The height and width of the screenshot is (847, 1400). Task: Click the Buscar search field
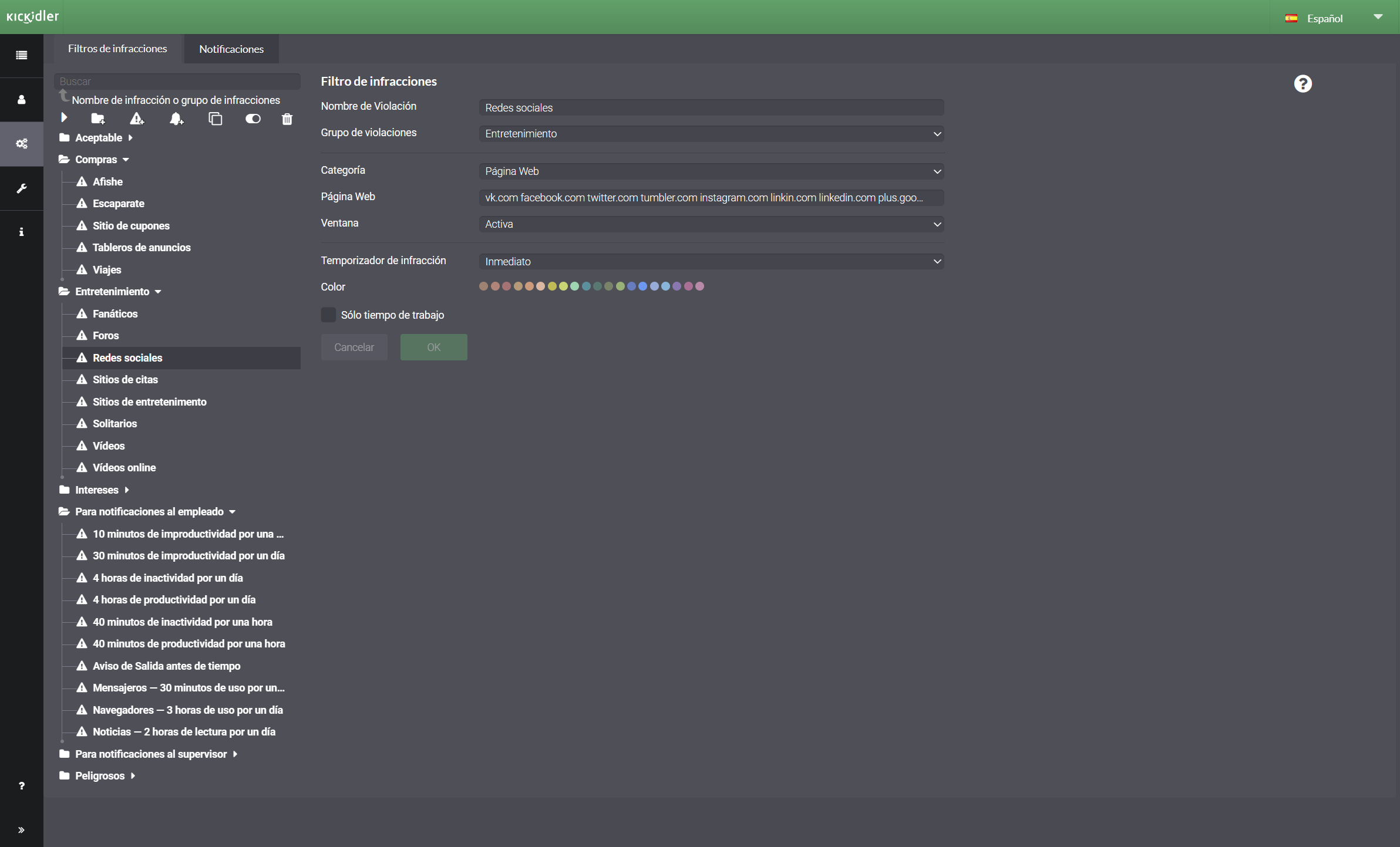click(177, 82)
